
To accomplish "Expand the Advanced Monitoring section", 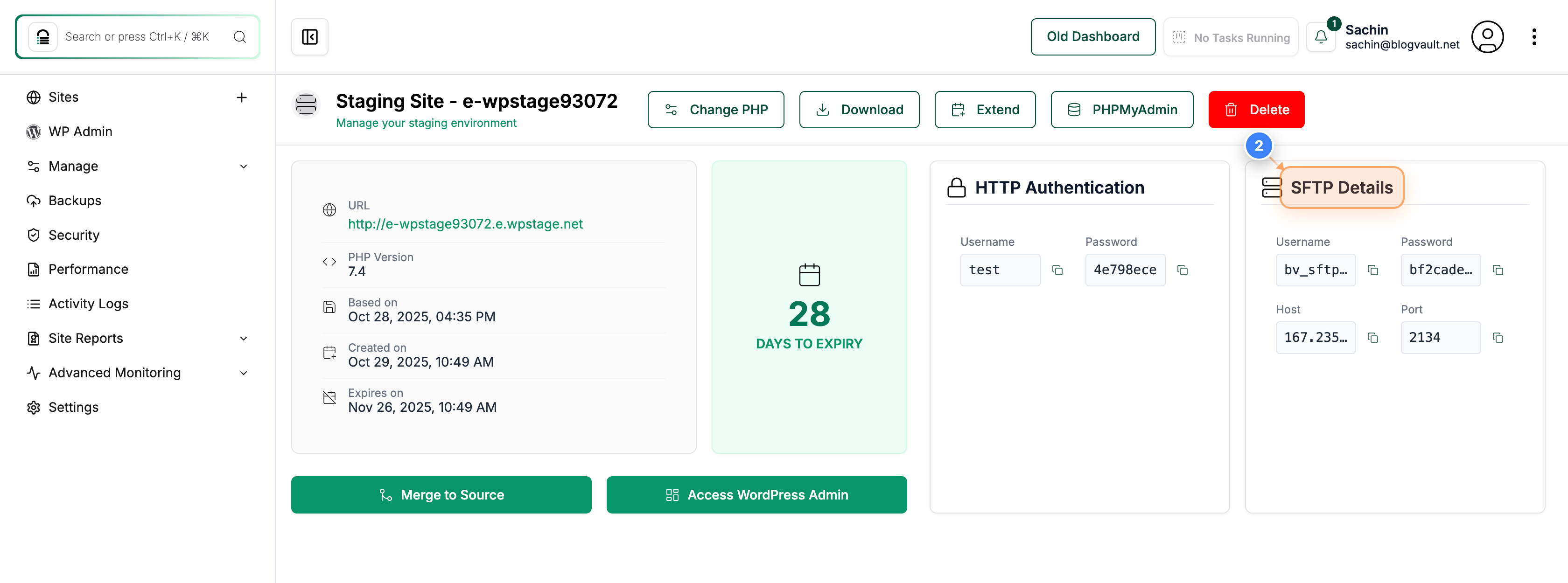I will click(x=244, y=373).
